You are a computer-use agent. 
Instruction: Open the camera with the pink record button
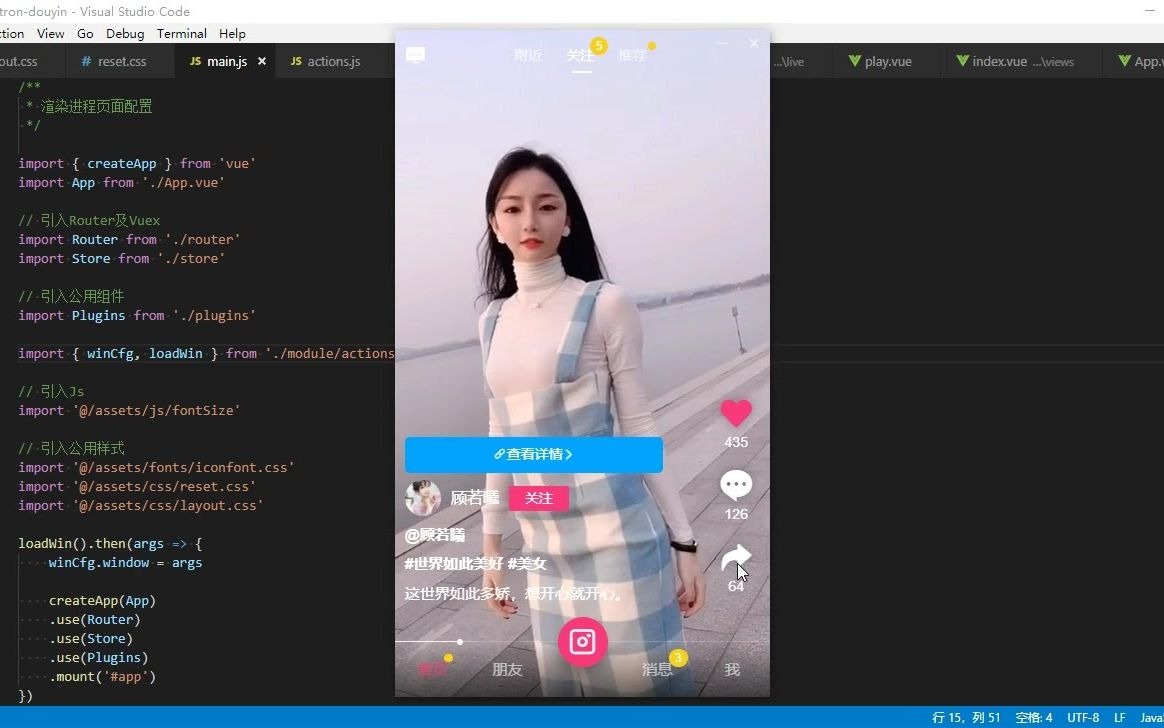[x=583, y=643]
